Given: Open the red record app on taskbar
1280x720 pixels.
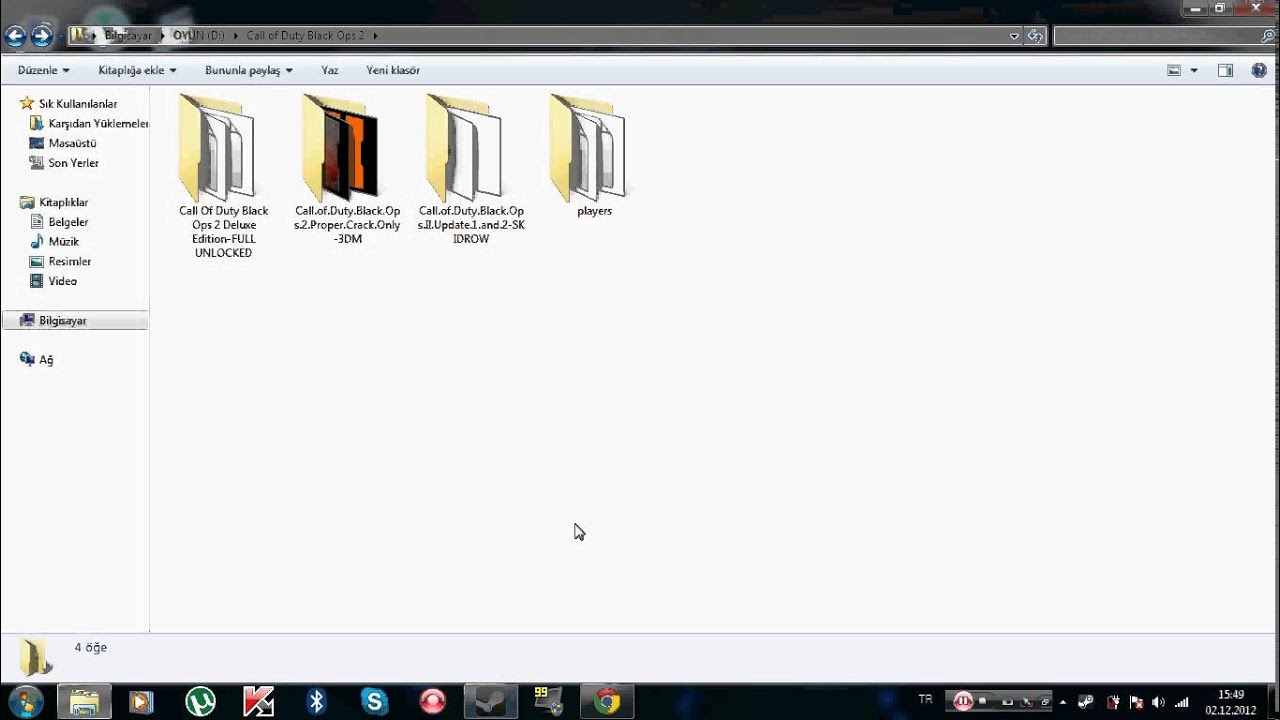Looking at the screenshot, I should [x=432, y=702].
